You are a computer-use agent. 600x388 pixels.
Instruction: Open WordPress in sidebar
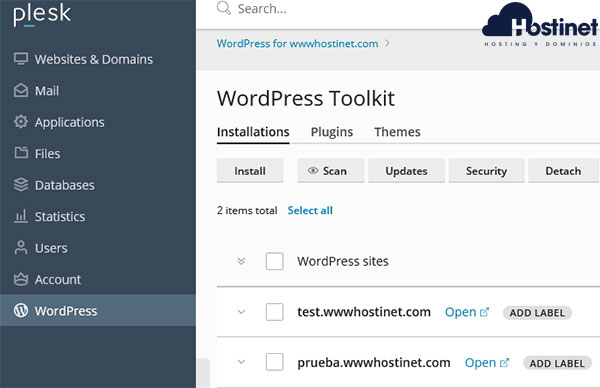pos(98,310)
